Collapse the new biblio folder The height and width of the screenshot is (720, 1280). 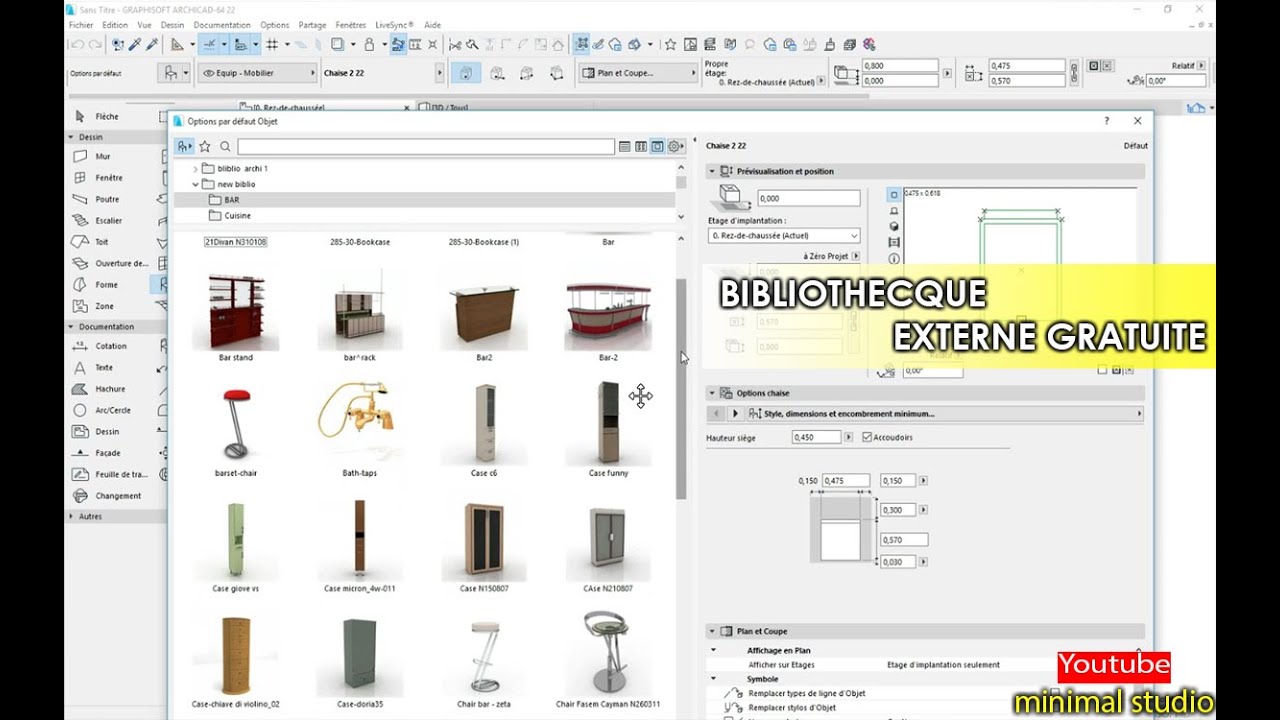pos(195,184)
